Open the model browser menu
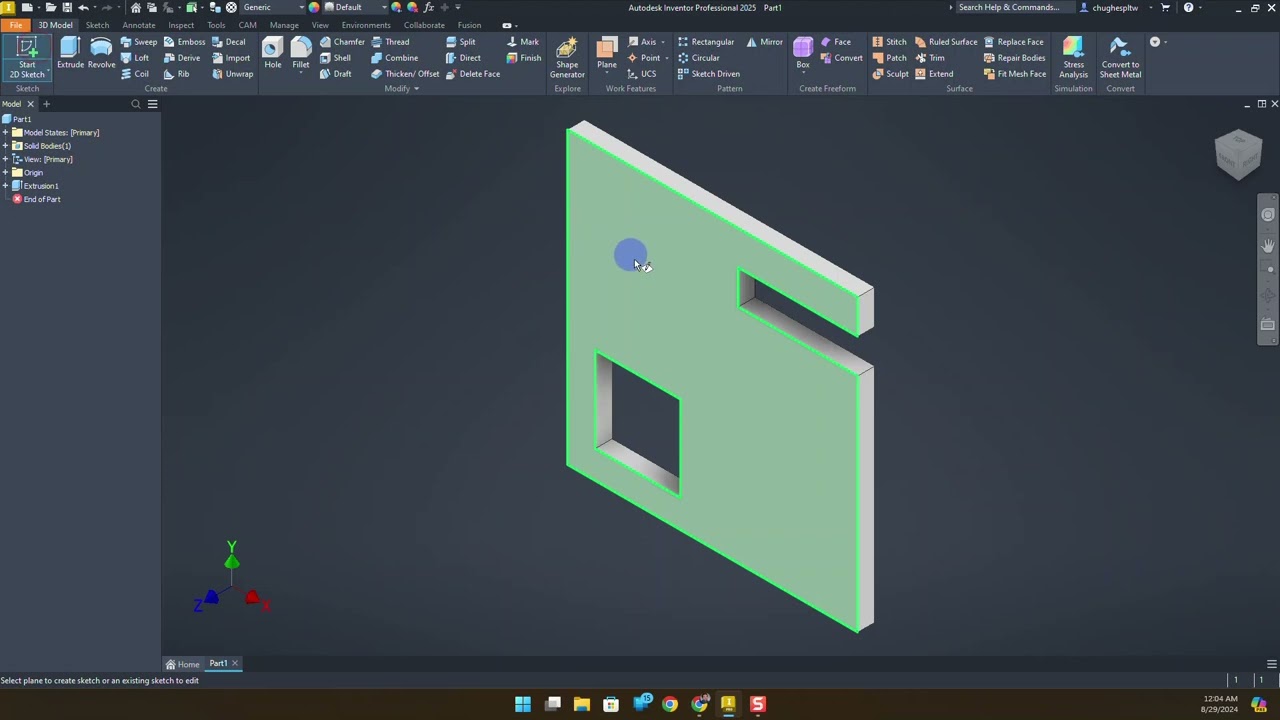1280x720 pixels. point(152,104)
